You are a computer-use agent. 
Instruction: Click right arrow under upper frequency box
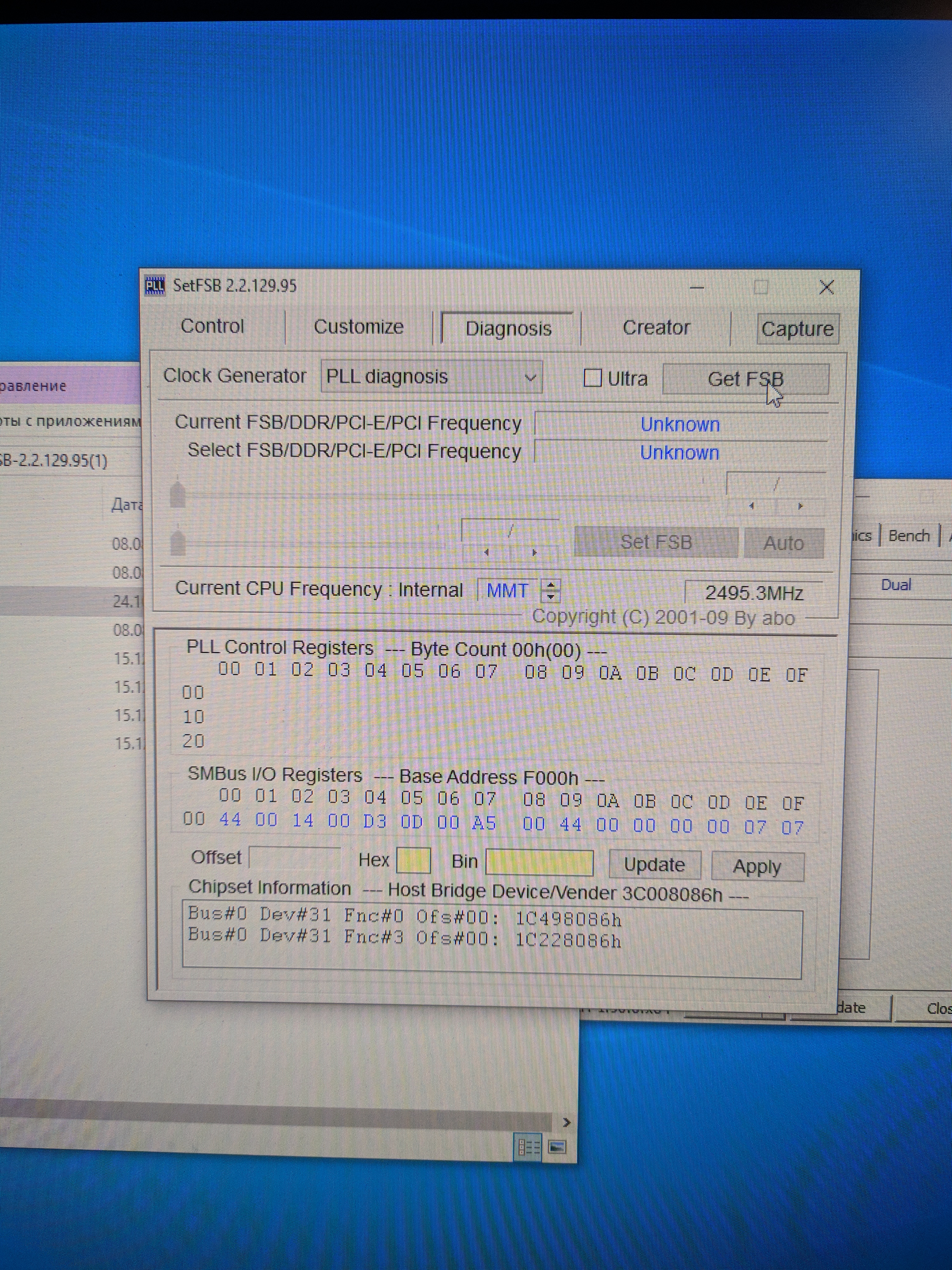click(x=801, y=506)
